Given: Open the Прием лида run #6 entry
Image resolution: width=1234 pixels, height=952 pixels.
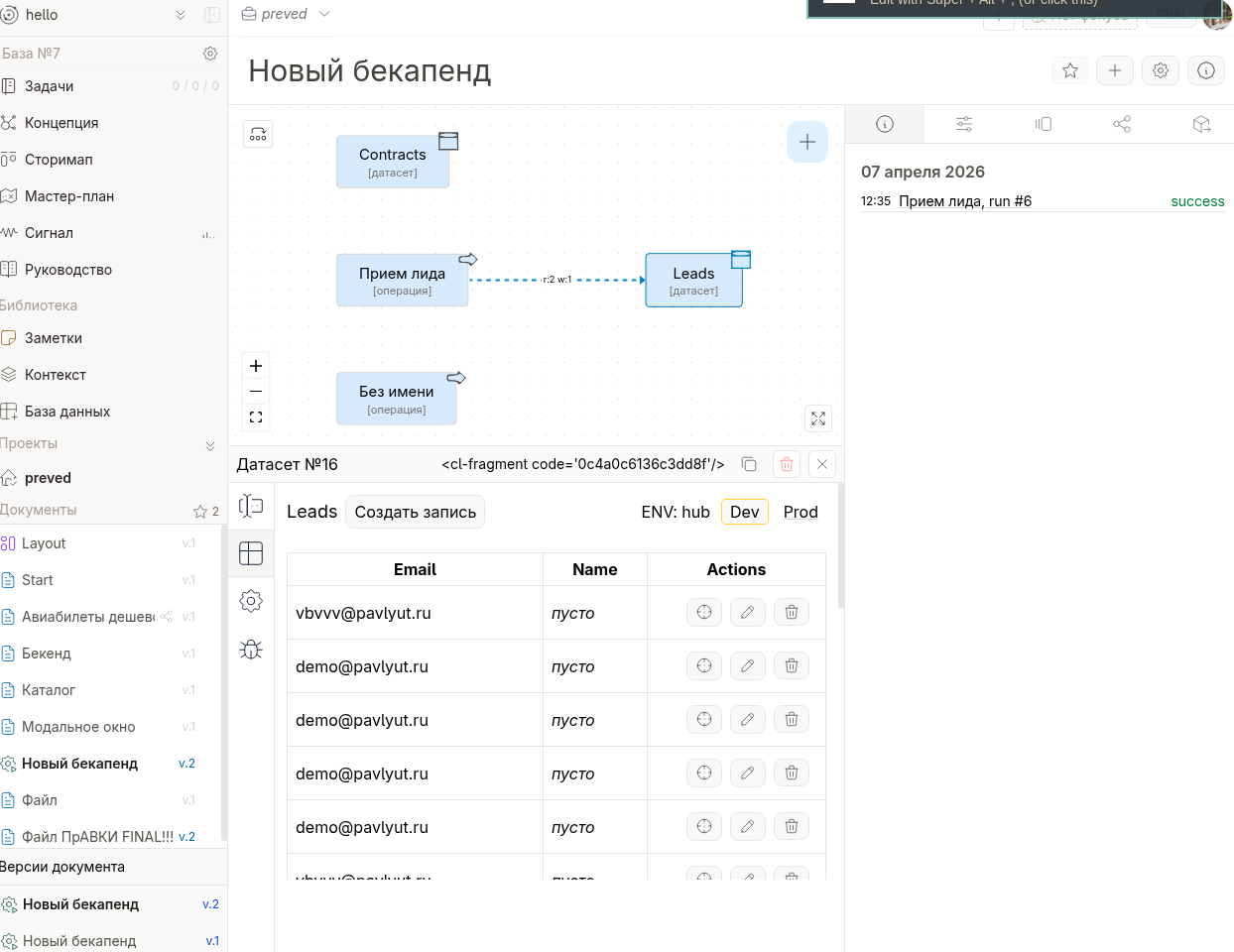Looking at the screenshot, I should click(964, 201).
